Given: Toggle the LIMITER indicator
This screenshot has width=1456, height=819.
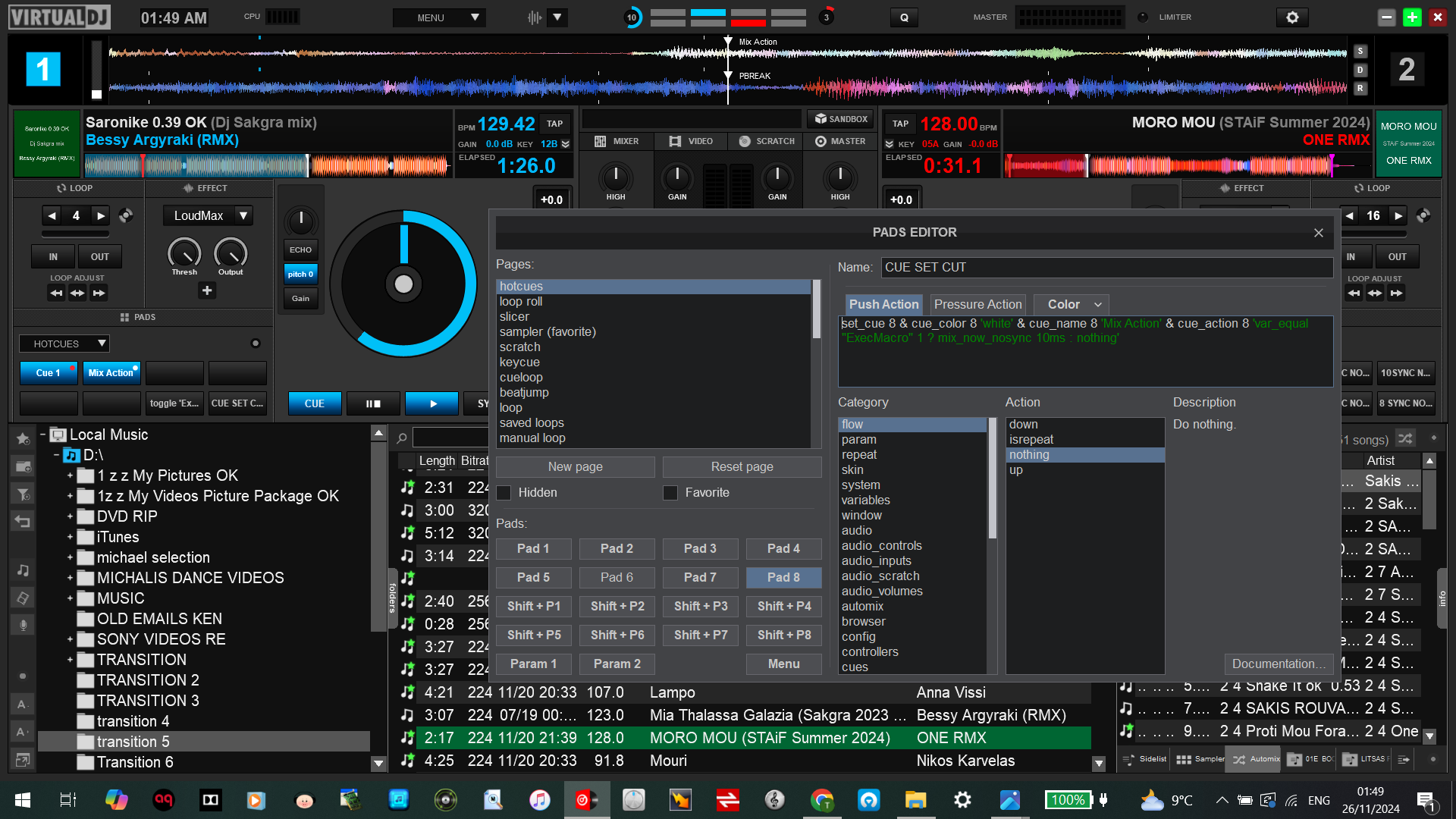Looking at the screenshot, I should click(x=1143, y=17).
